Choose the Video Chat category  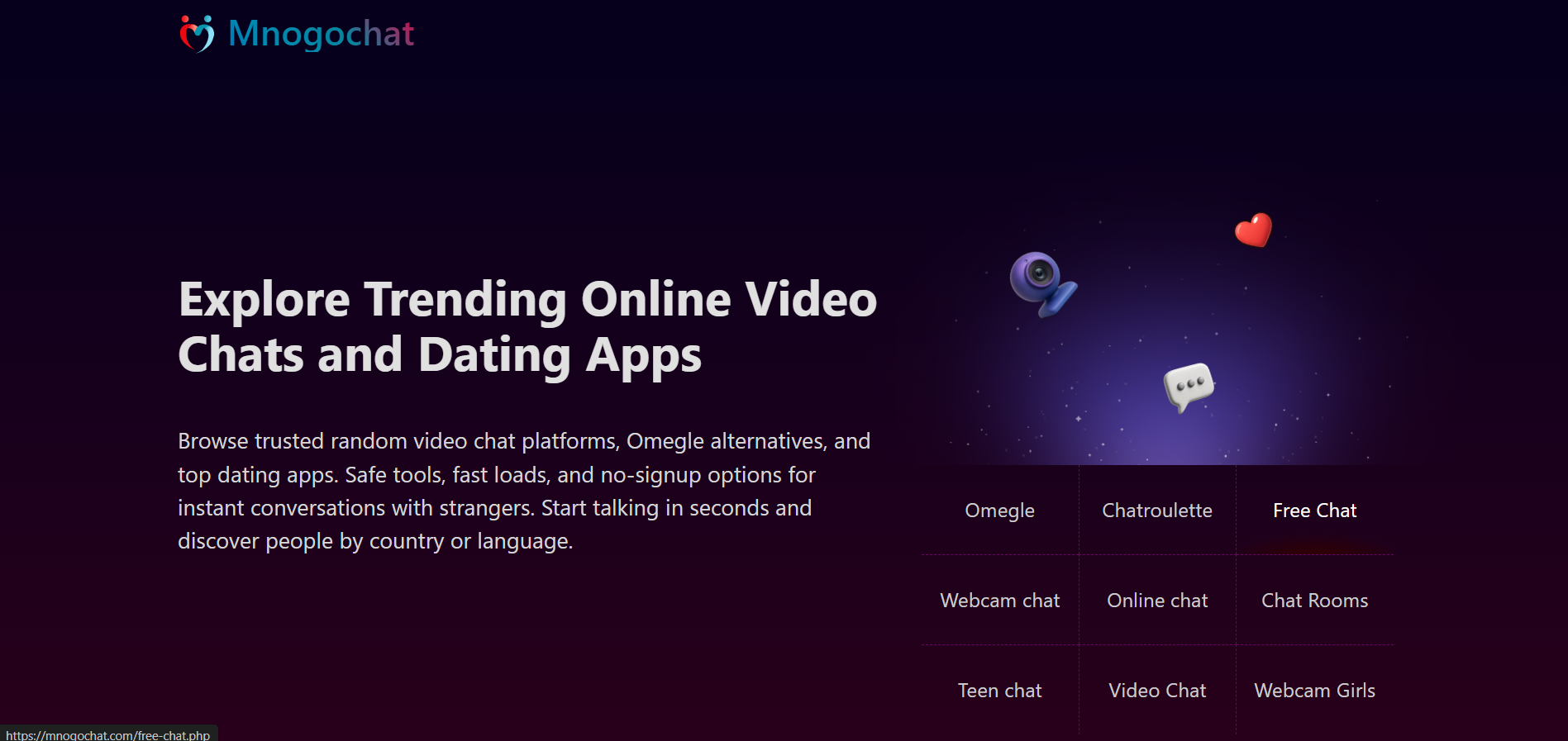coord(1157,691)
